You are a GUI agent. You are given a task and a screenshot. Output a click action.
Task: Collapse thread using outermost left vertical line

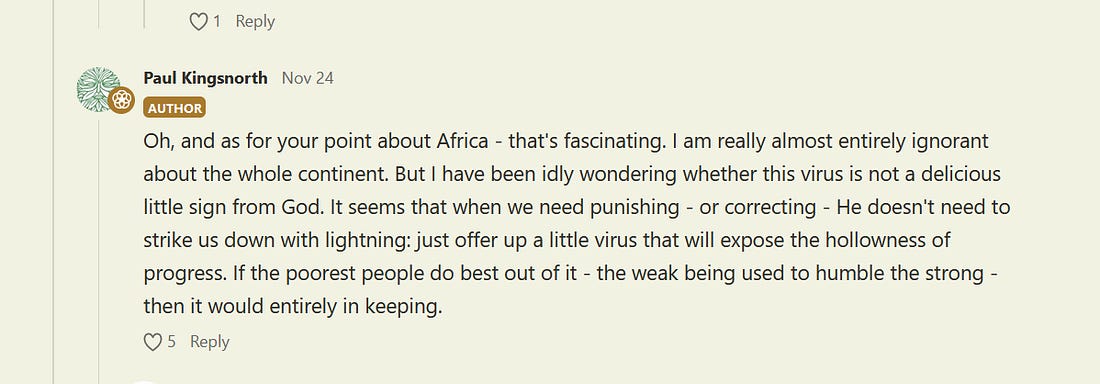pos(53,192)
